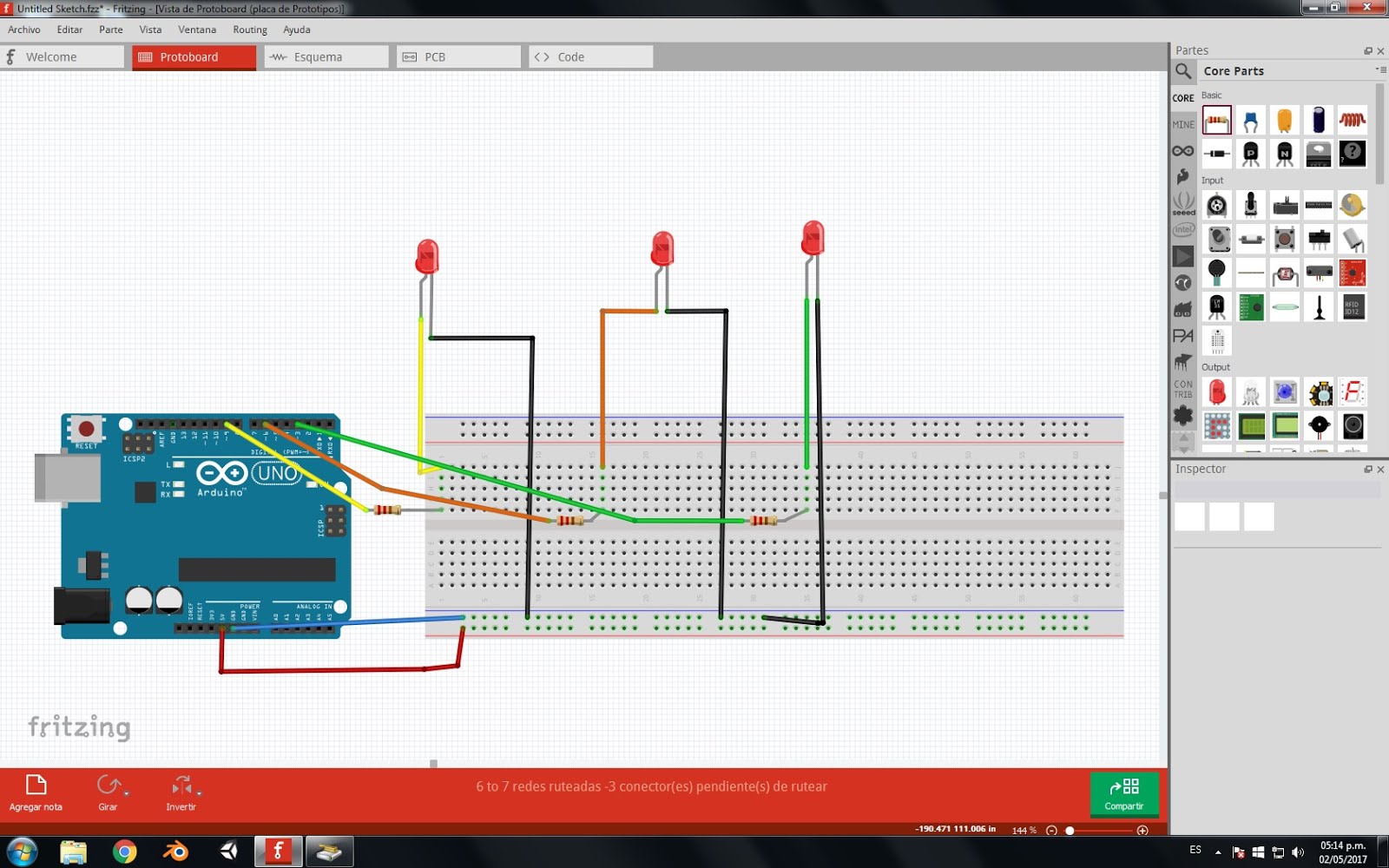
Task: Select the photocell LDR part
Action: (x=1285, y=273)
